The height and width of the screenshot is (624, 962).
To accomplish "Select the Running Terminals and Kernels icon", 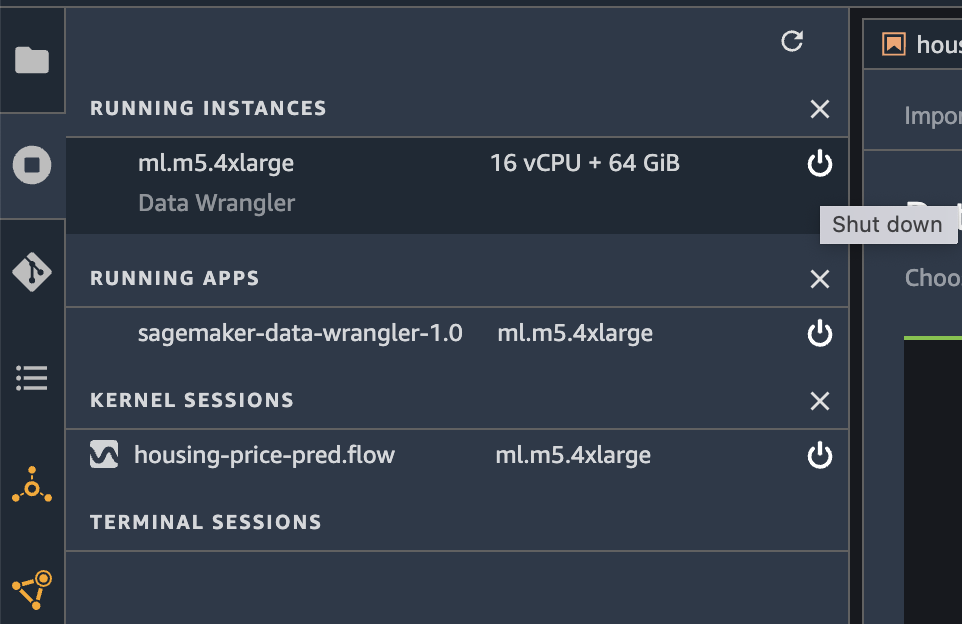I will click(32, 165).
